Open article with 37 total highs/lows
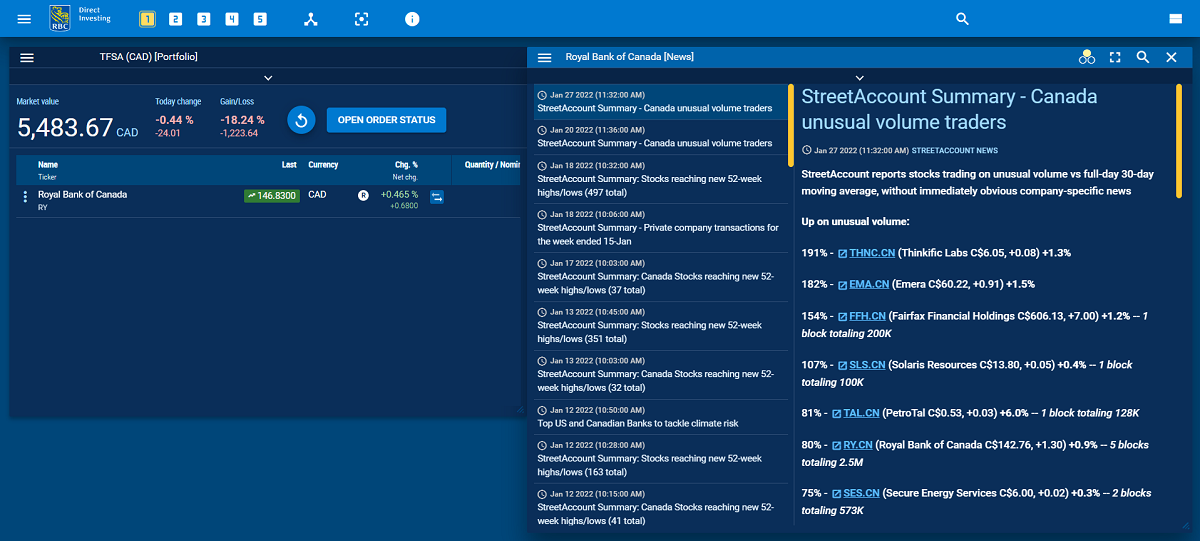 click(660, 276)
